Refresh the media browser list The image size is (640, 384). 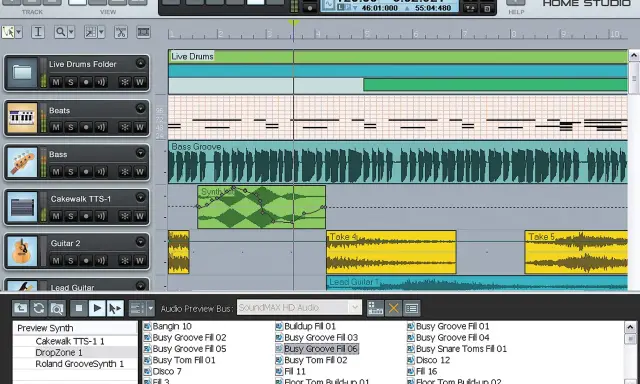tap(38, 308)
